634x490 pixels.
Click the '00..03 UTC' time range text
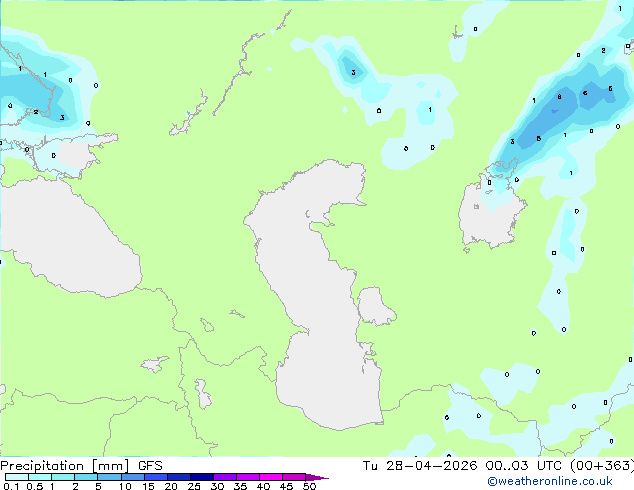pyautogui.click(x=524, y=466)
